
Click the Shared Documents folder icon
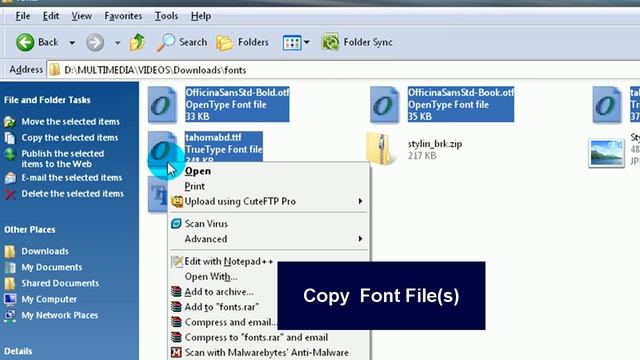tap(10, 283)
